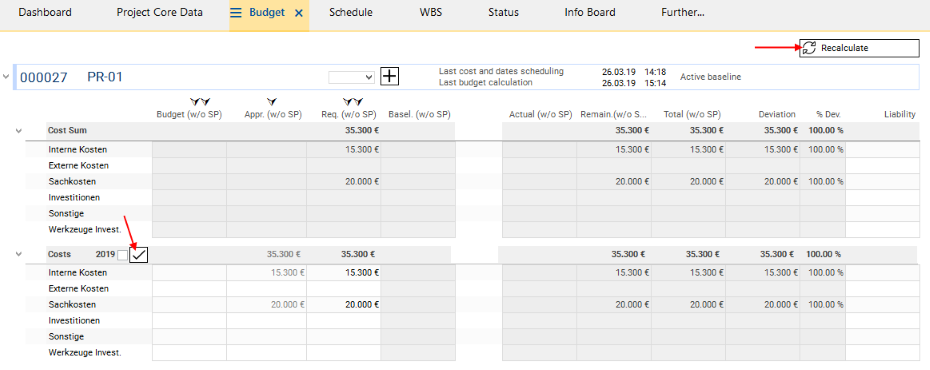The image size is (930, 370).
Task: Select the Budget (w/o SP) column header
Action: (189, 114)
